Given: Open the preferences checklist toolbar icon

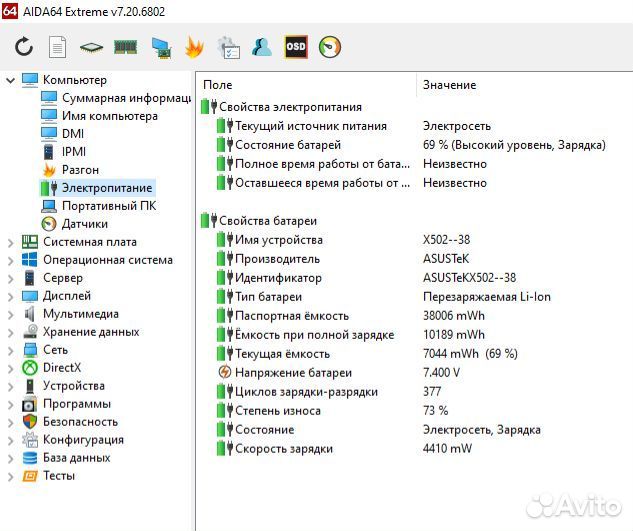Looking at the screenshot, I should click(228, 48).
